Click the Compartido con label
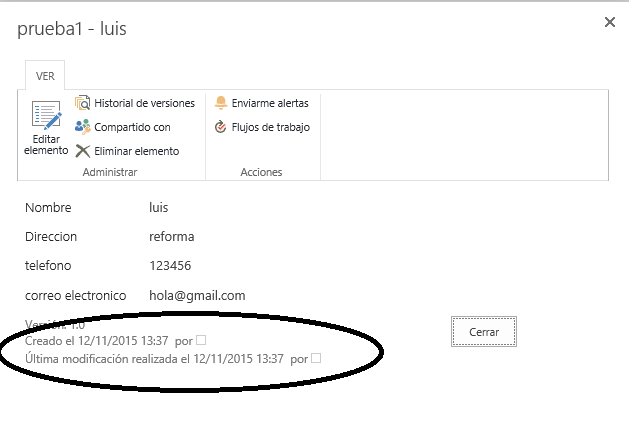The width and height of the screenshot is (629, 431). pyautogui.click(x=132, y=127)
